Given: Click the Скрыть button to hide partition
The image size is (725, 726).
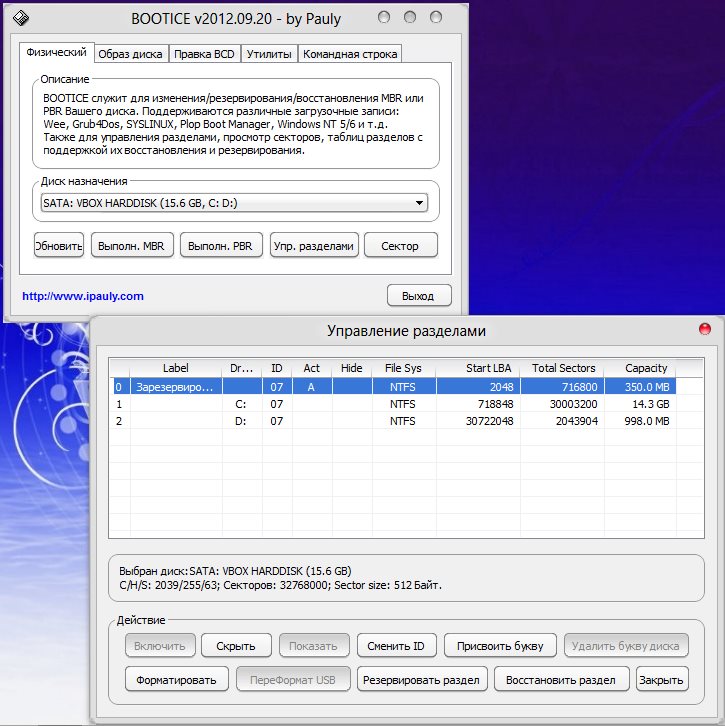Looking at the screenshot, I should point(236,646).
